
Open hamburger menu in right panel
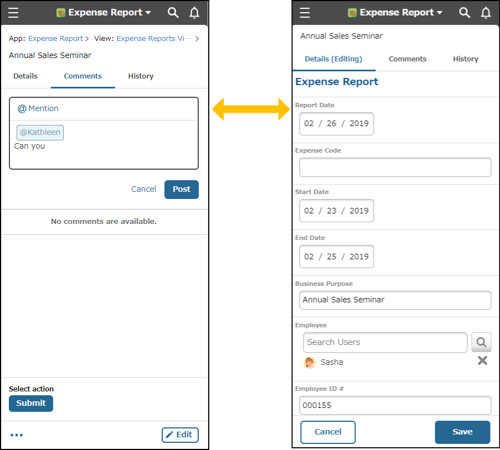[305, 13]
